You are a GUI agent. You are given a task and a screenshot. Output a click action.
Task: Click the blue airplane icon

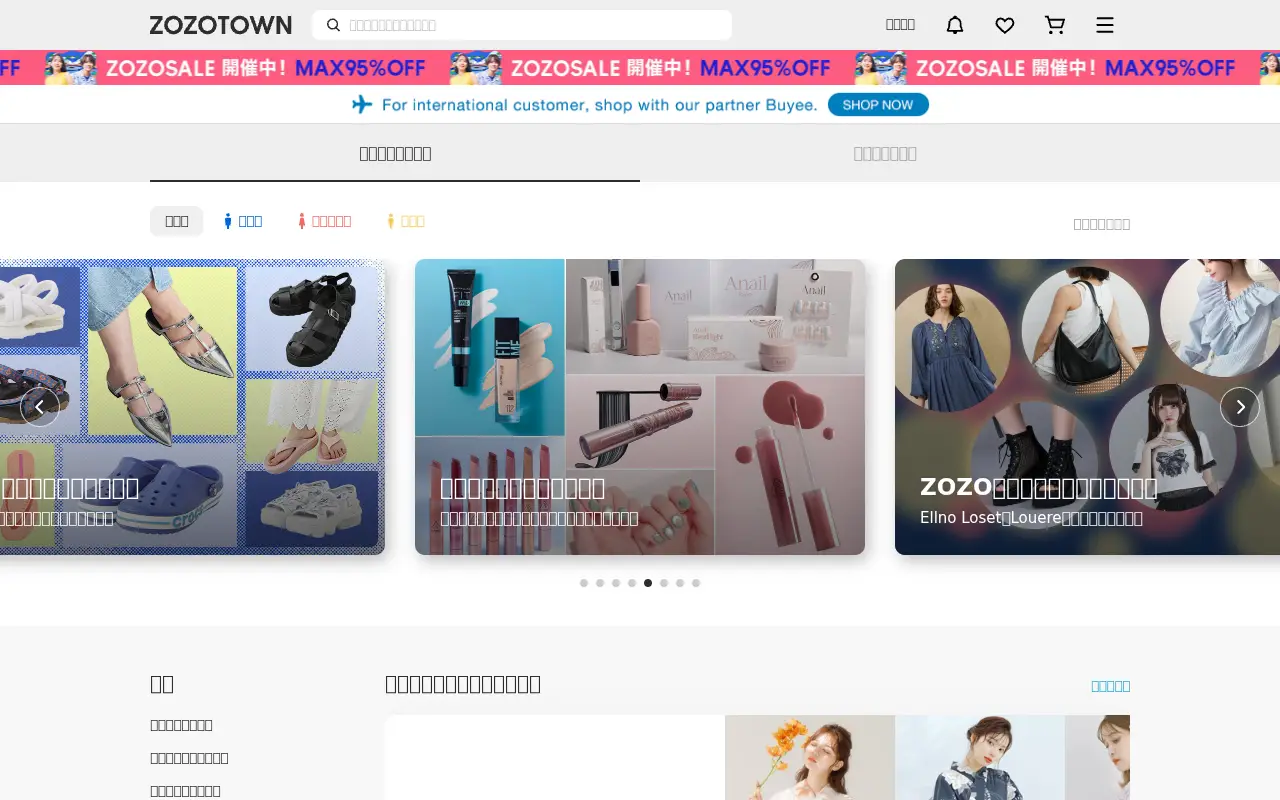362,104
